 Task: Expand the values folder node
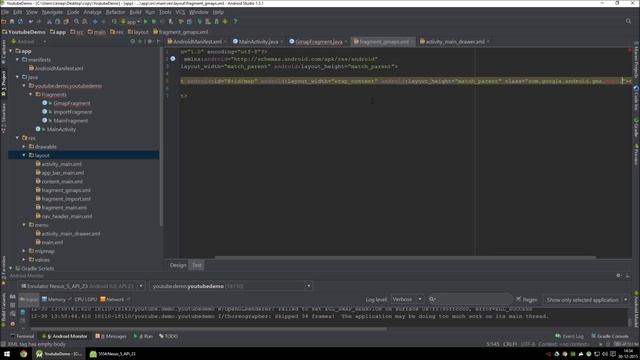(x=24, y=260)
